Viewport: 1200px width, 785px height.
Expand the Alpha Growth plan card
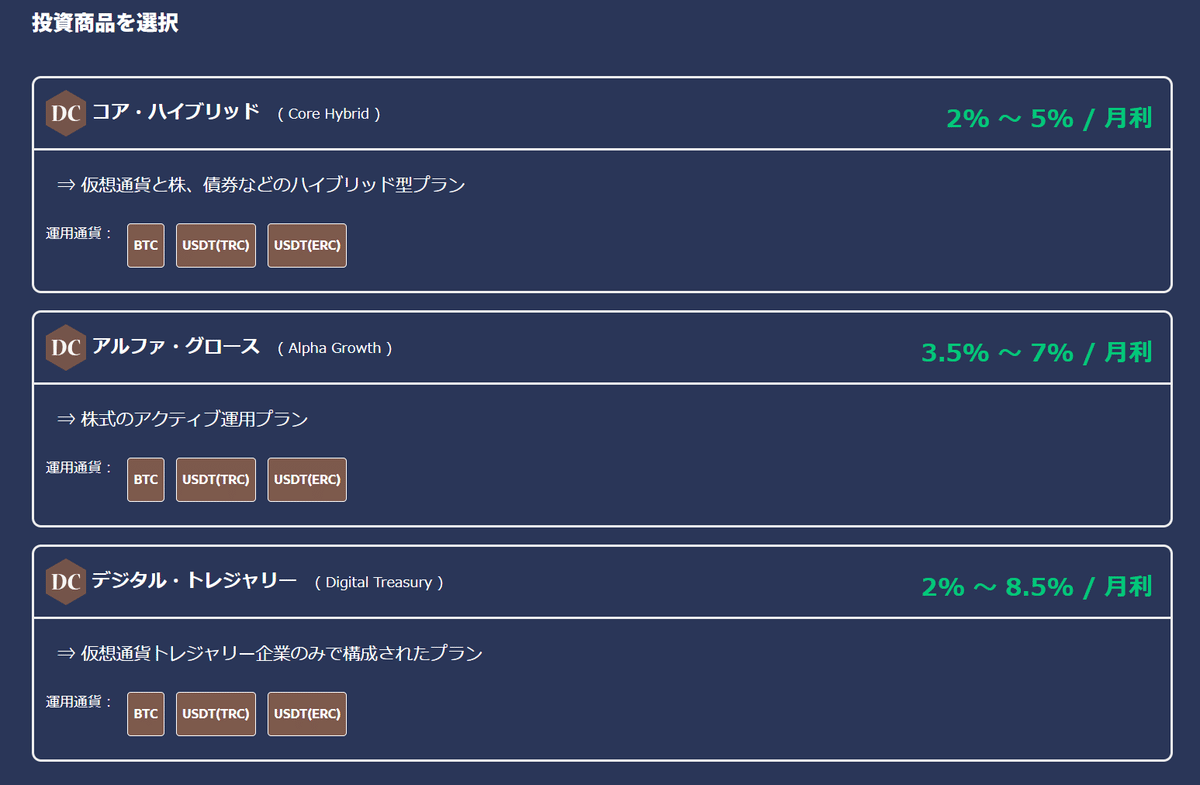(600, 347)
